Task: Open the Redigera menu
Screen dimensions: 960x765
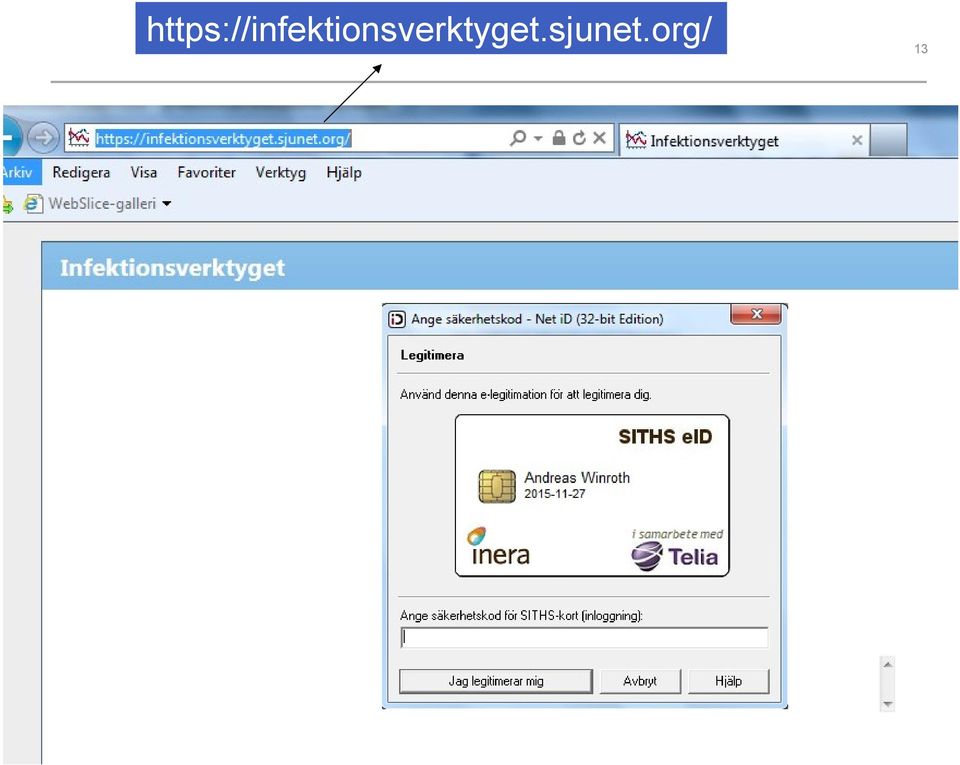Action: (81, 173)
